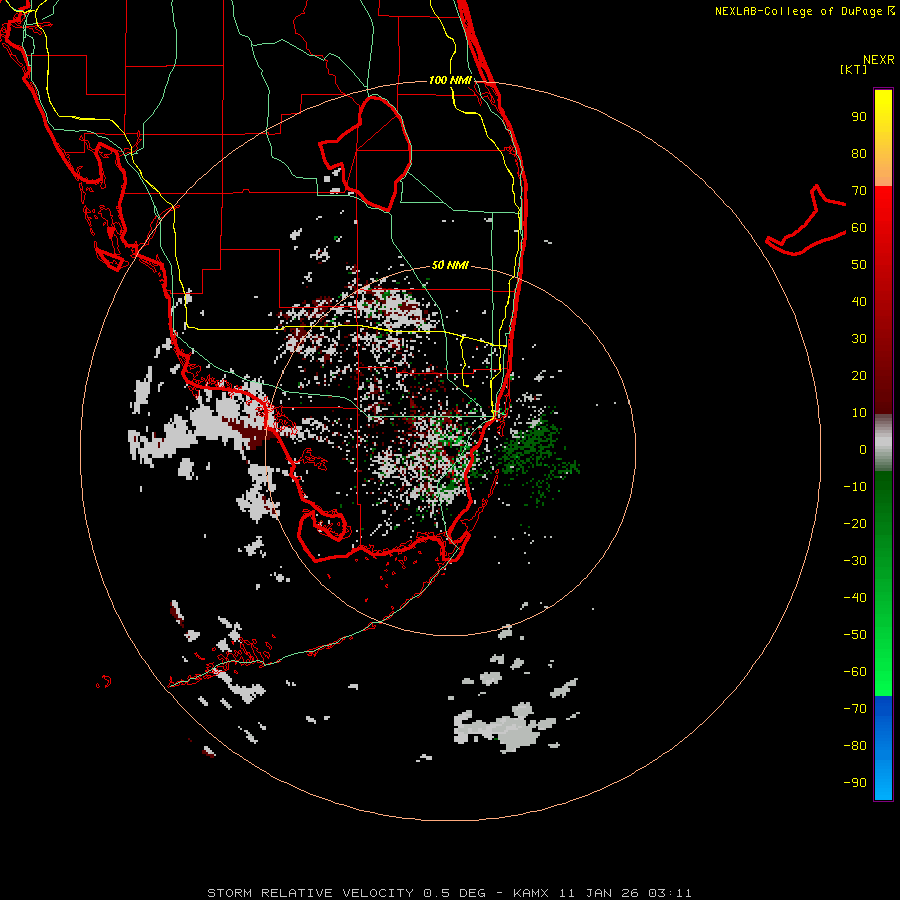Click the 03:11 timestamp in caption
This screenshot has width=900, height=900.
click(x=670, y=893)
